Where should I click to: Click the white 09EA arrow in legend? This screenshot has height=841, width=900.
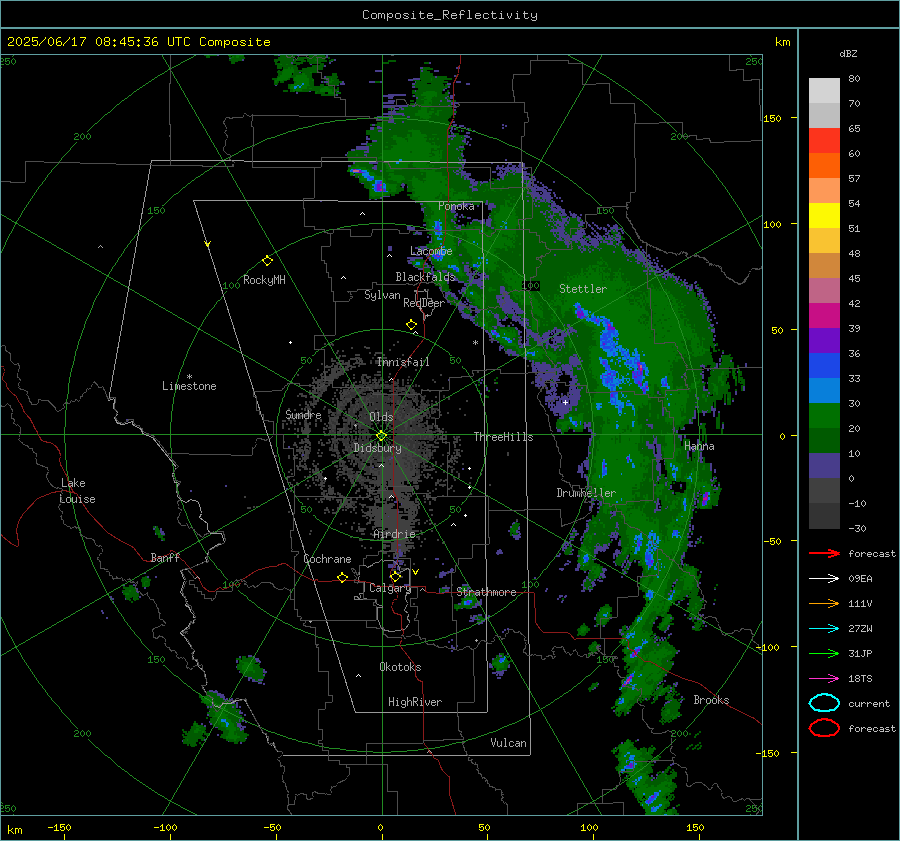(824, 578)
